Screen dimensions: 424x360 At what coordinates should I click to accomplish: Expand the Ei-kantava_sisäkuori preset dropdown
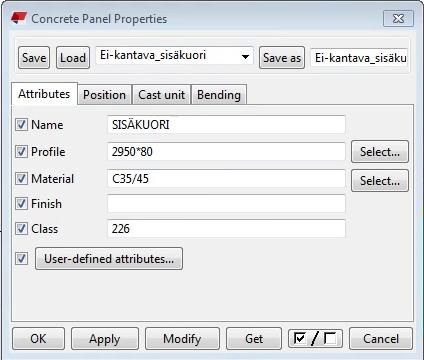pos(245,57)
